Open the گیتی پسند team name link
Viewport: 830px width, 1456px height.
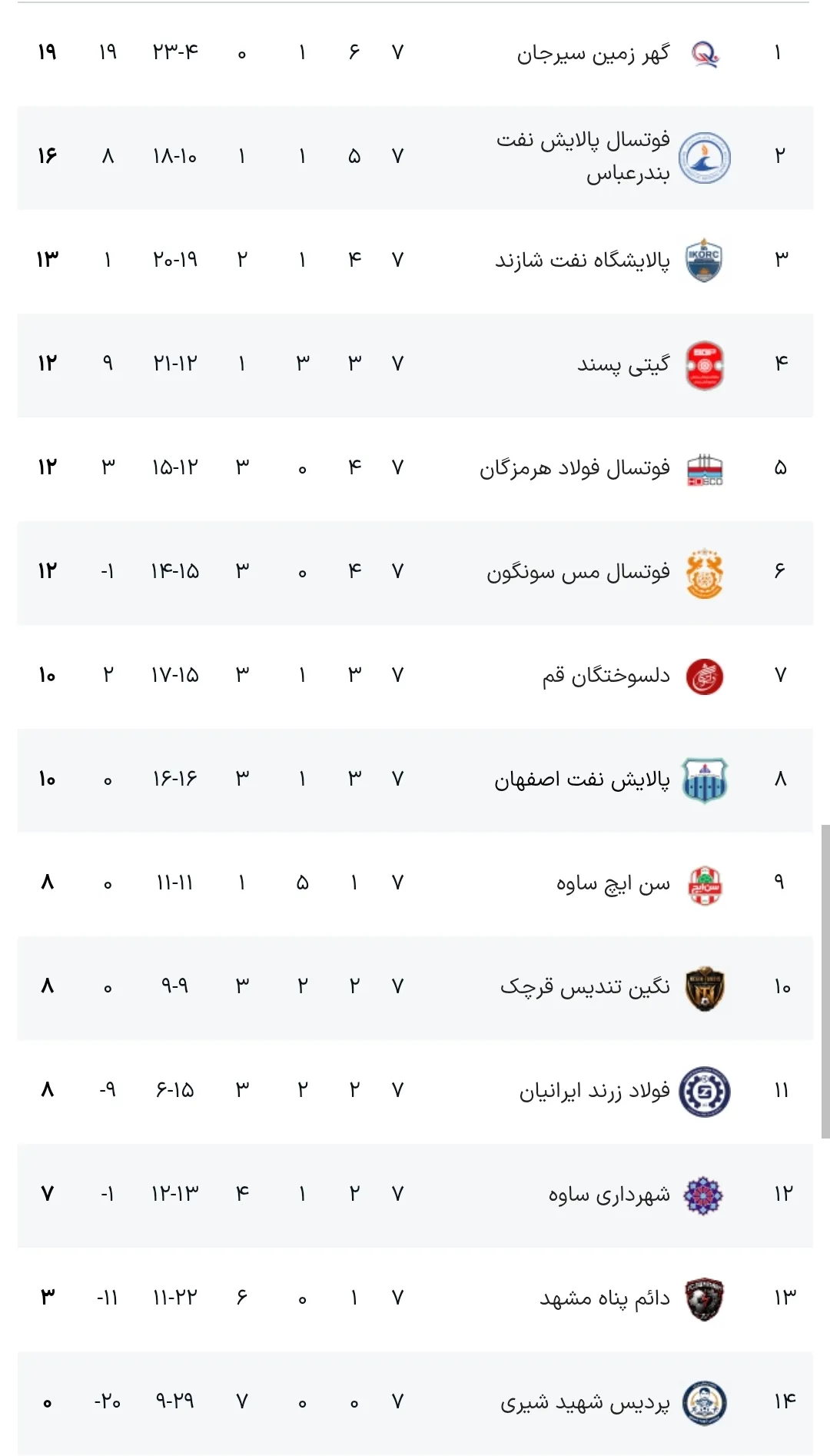(x=623, y=365)
